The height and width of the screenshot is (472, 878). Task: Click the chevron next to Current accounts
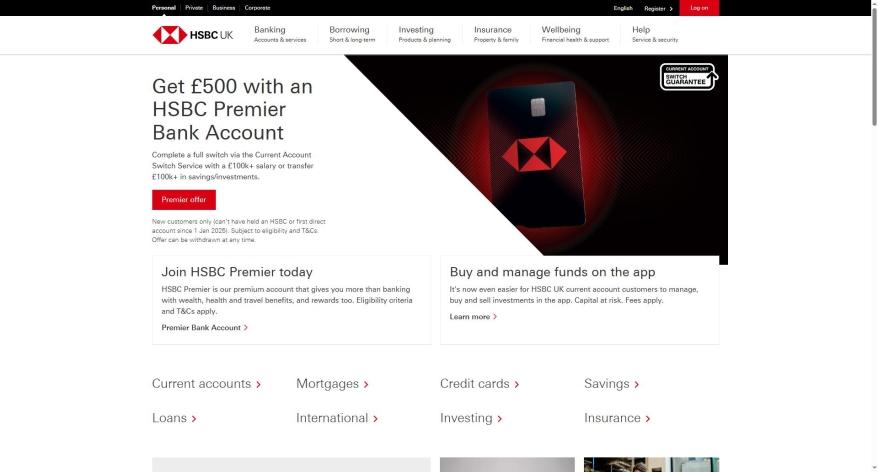pos(259,385)
